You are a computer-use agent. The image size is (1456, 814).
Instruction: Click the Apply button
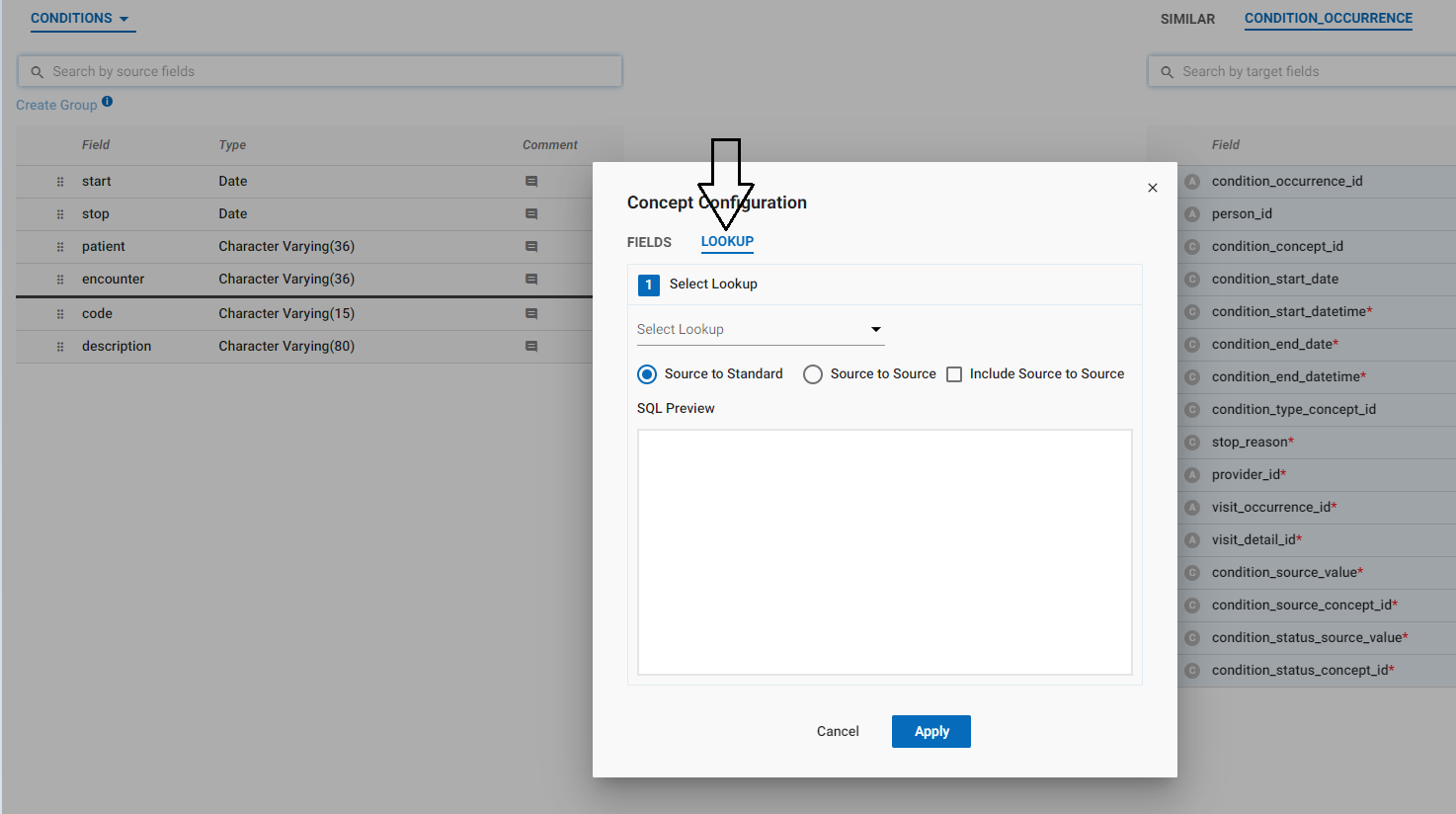coord(930,731)
